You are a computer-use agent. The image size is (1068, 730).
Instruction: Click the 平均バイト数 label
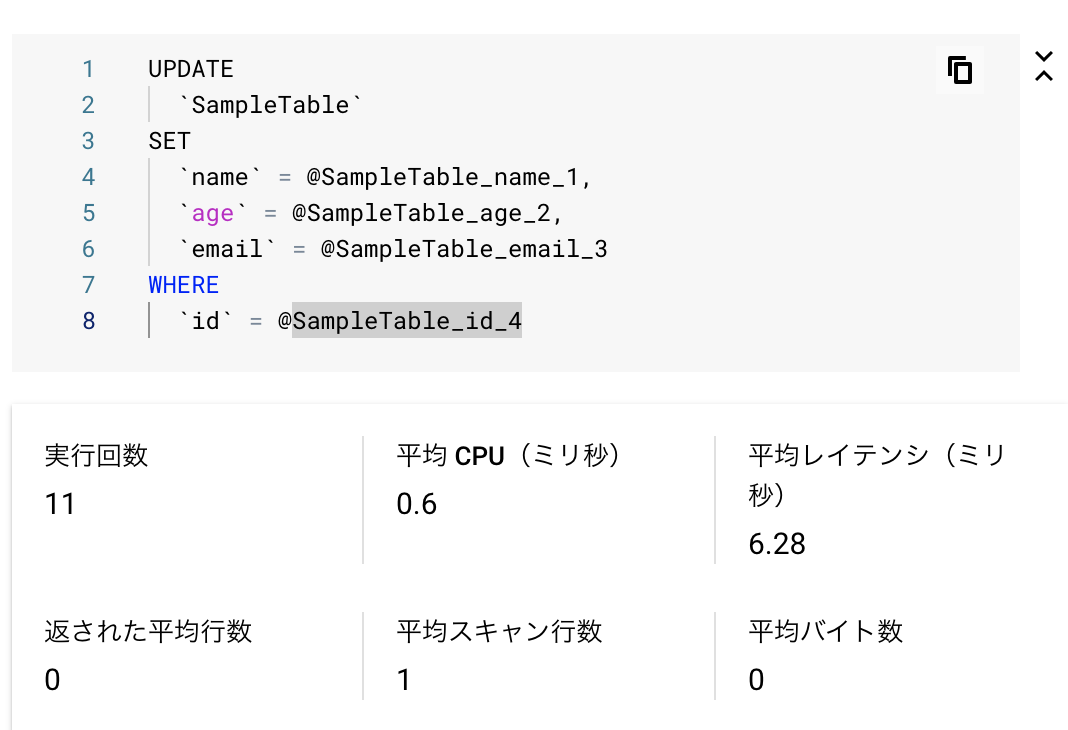[x=826, y=631]
